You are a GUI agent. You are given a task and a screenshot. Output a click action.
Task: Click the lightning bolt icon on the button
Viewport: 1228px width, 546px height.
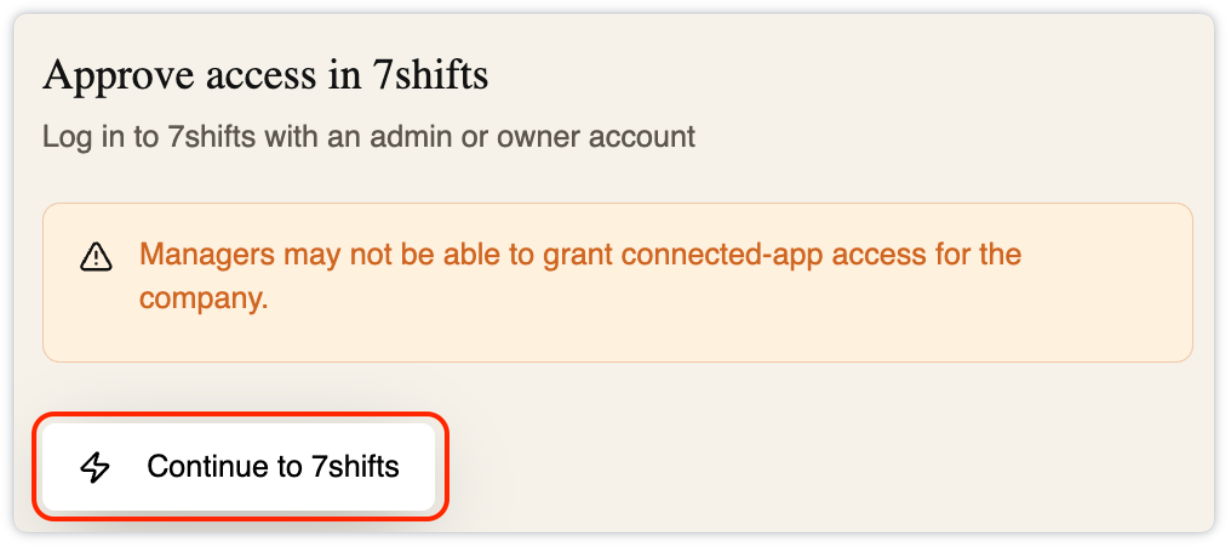tap(96, 467)
